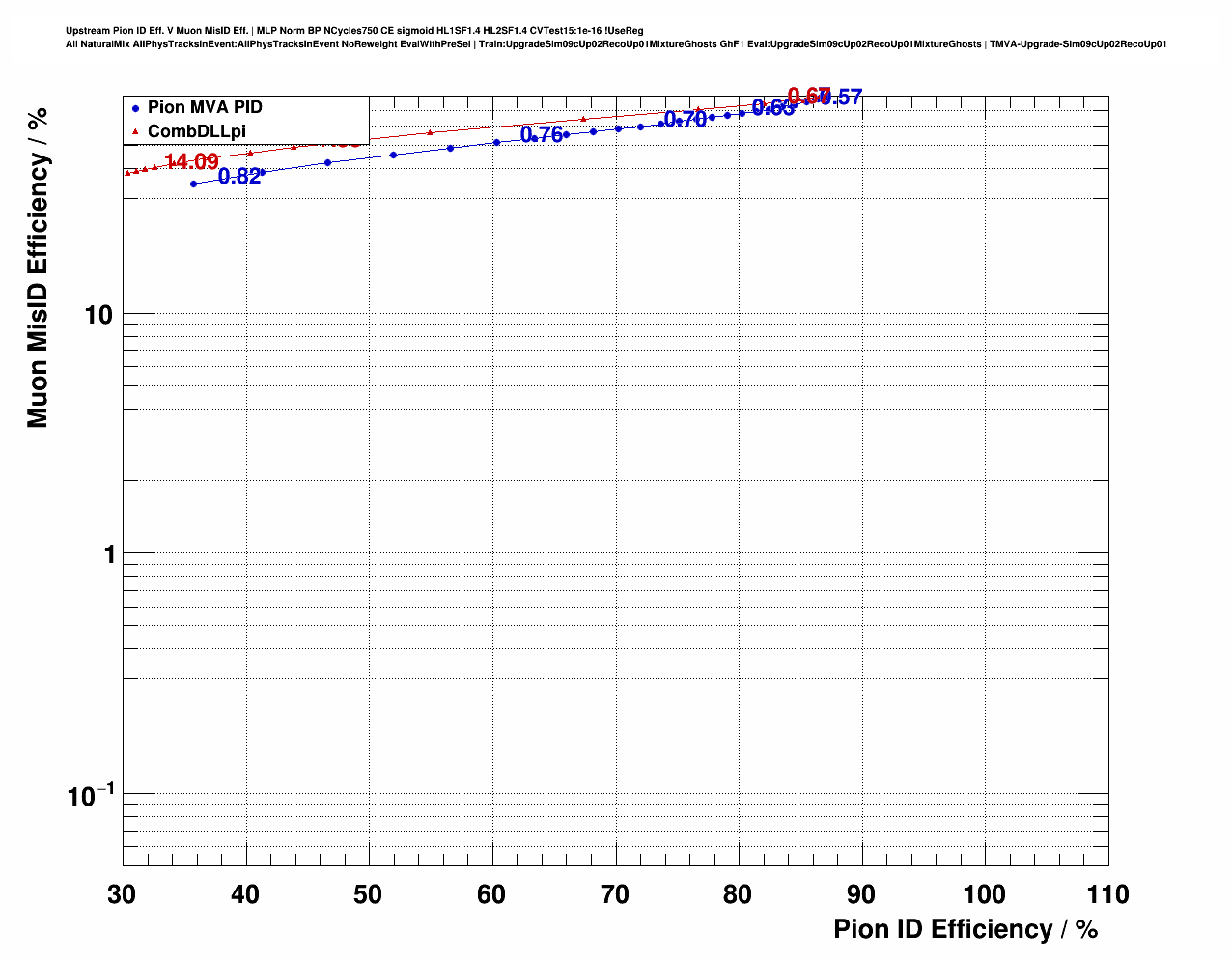The image size is (1232, 962).
Task: Click the x-axis title 'Pion ID Efficiency / %'
Action: pyautogui.click(x=966, y=929)
